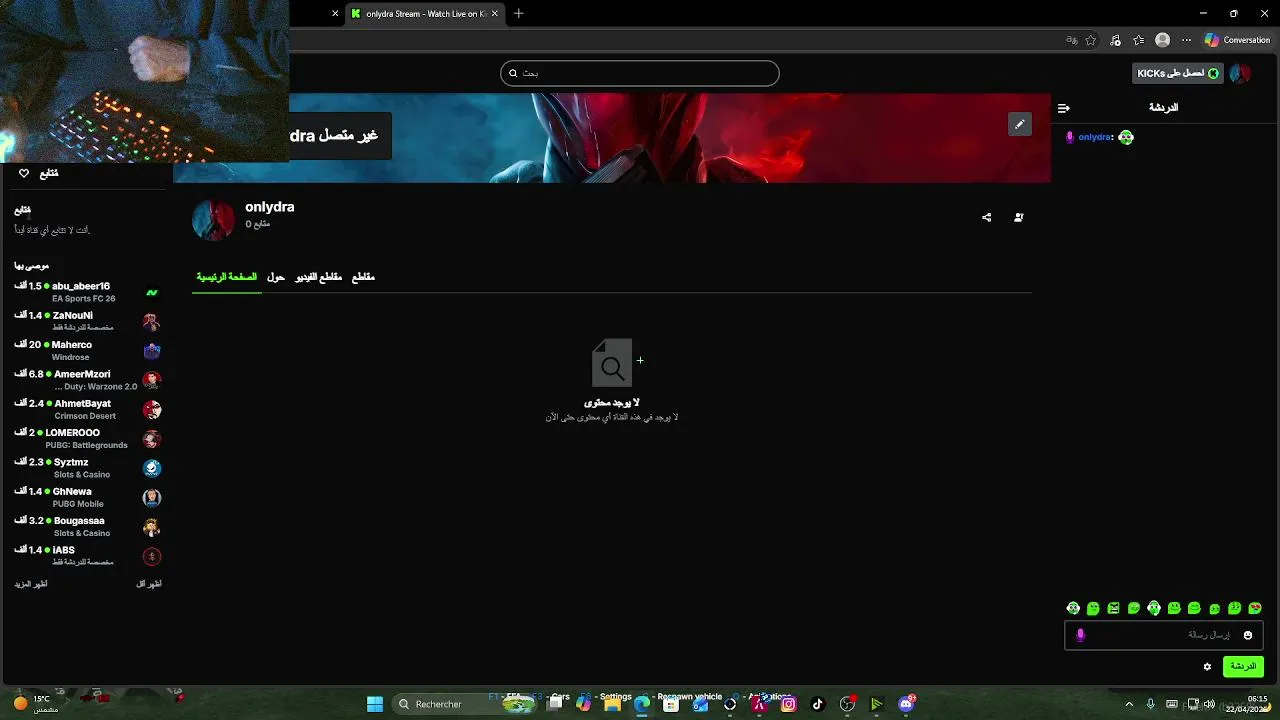Open the user avatar menu beside the KICKs button

(1240, 73)
